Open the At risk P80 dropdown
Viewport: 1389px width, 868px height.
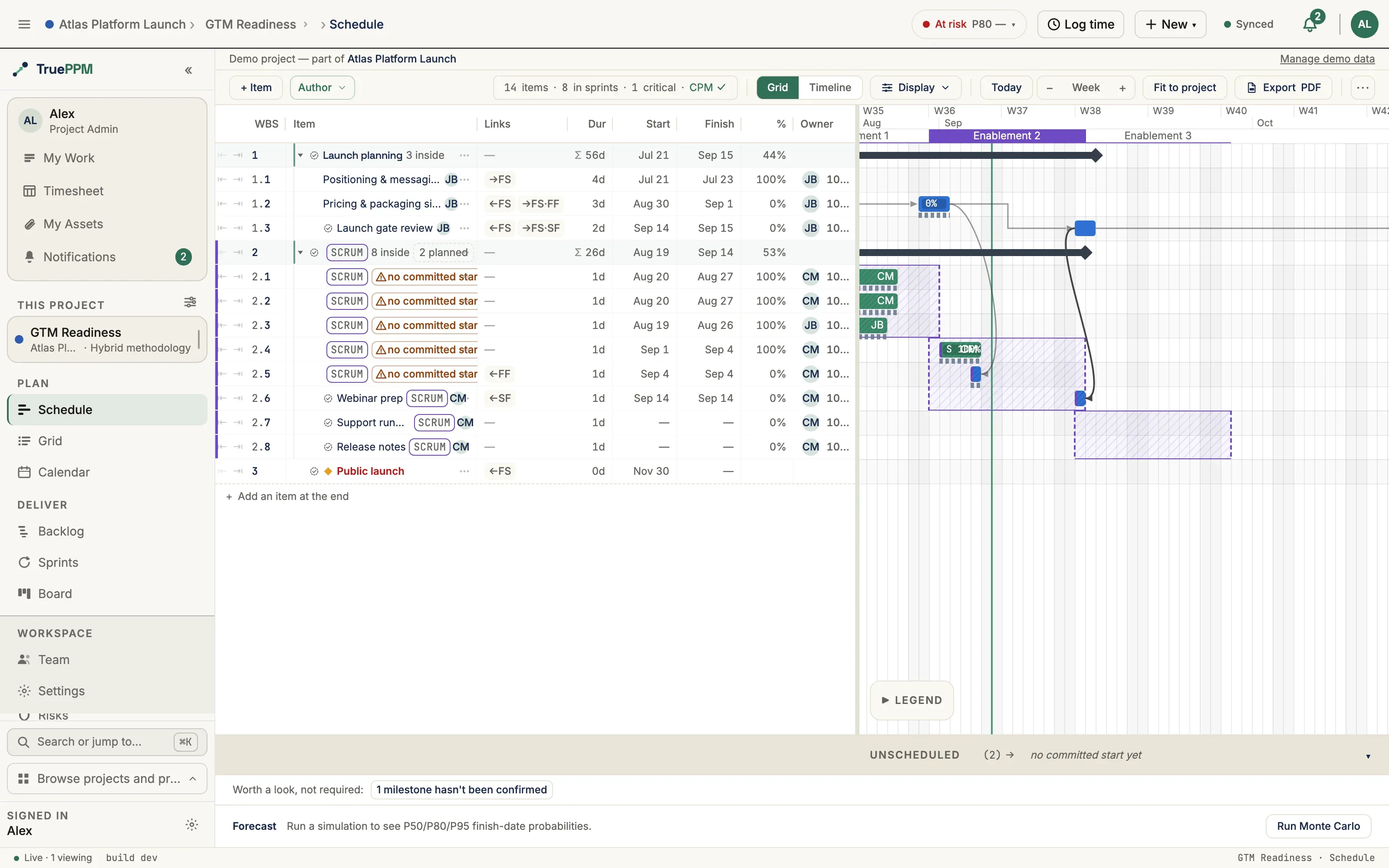pos(968,24)
